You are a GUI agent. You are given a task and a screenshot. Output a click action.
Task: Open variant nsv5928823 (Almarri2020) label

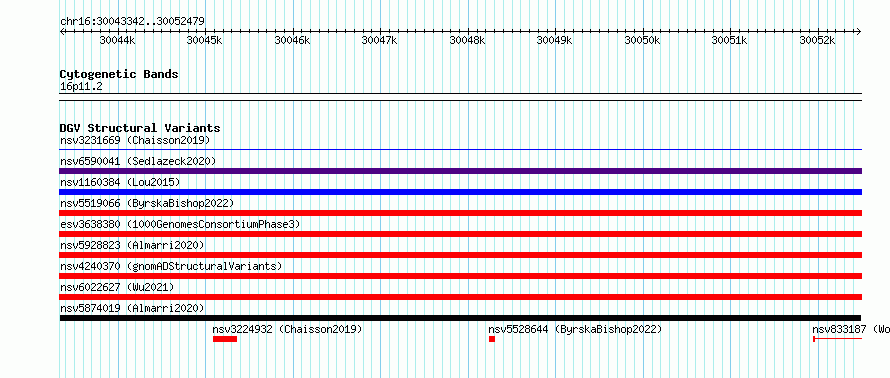132,245
